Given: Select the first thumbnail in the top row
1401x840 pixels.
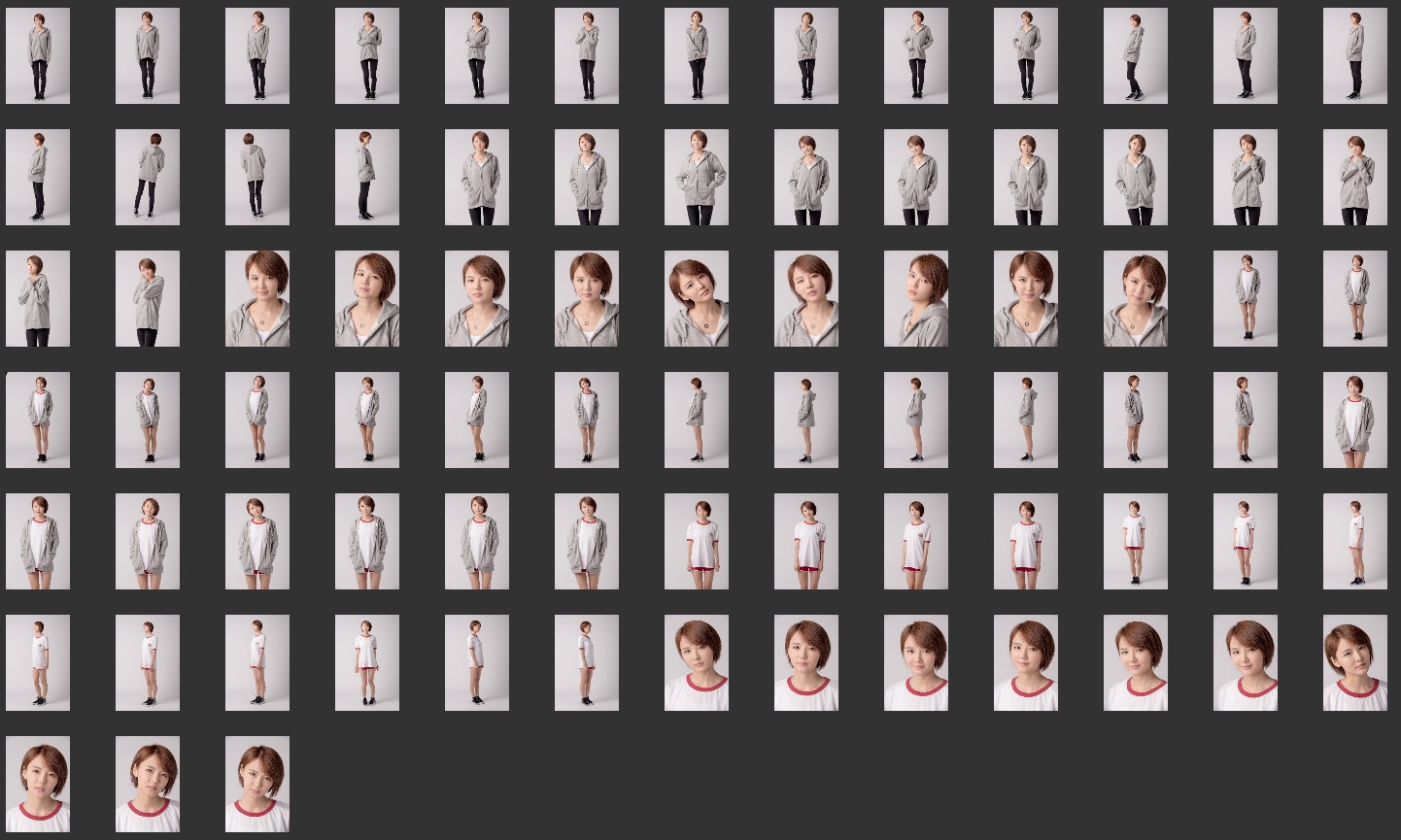Looking at the screenshot, I should coord(38,56).
